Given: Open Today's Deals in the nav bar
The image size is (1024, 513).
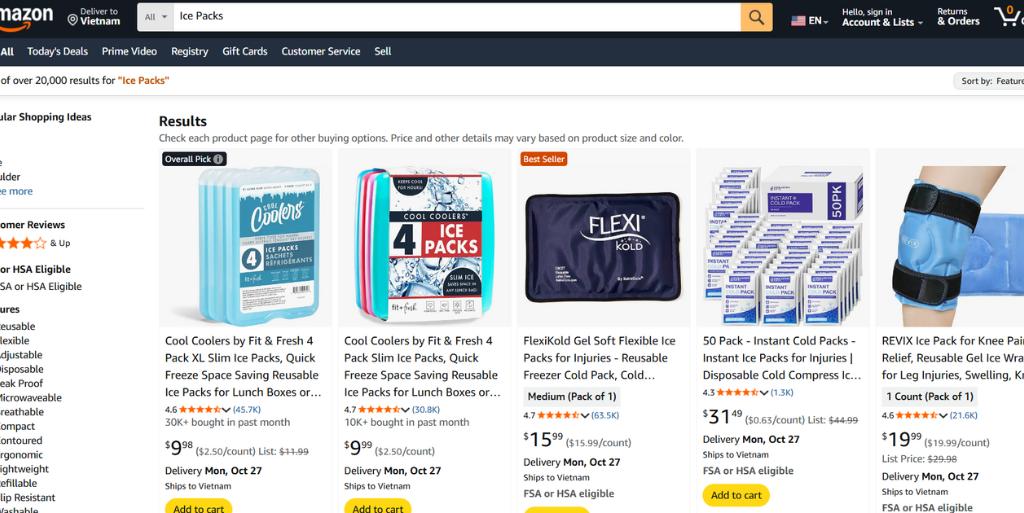Looking at the screenshot, I should 57,52.
